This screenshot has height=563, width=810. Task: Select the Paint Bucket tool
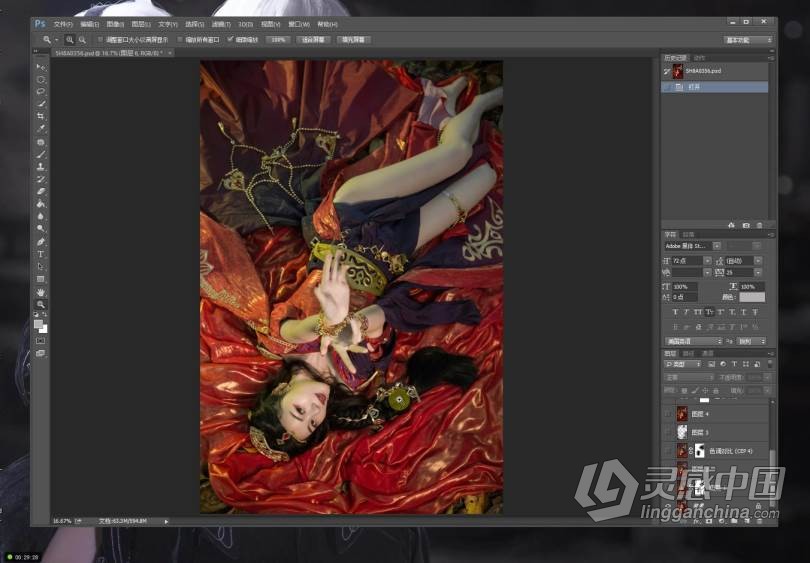pos(40,204)
